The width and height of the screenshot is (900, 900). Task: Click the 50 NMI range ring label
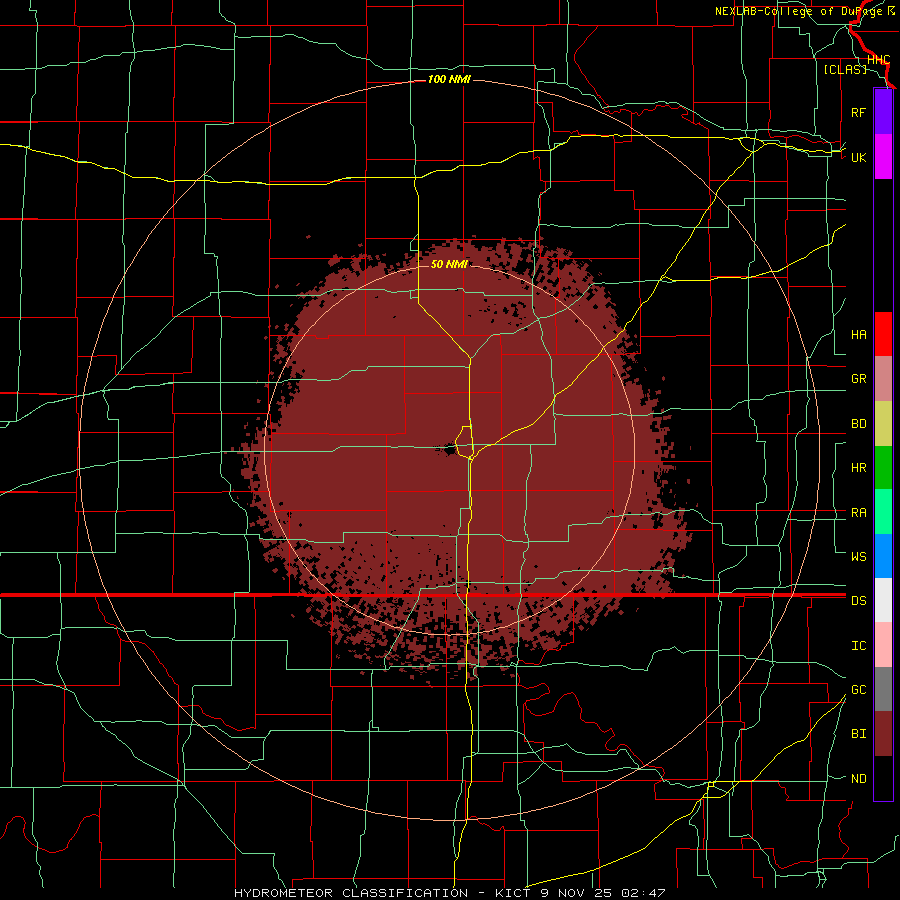pos(449,264)
